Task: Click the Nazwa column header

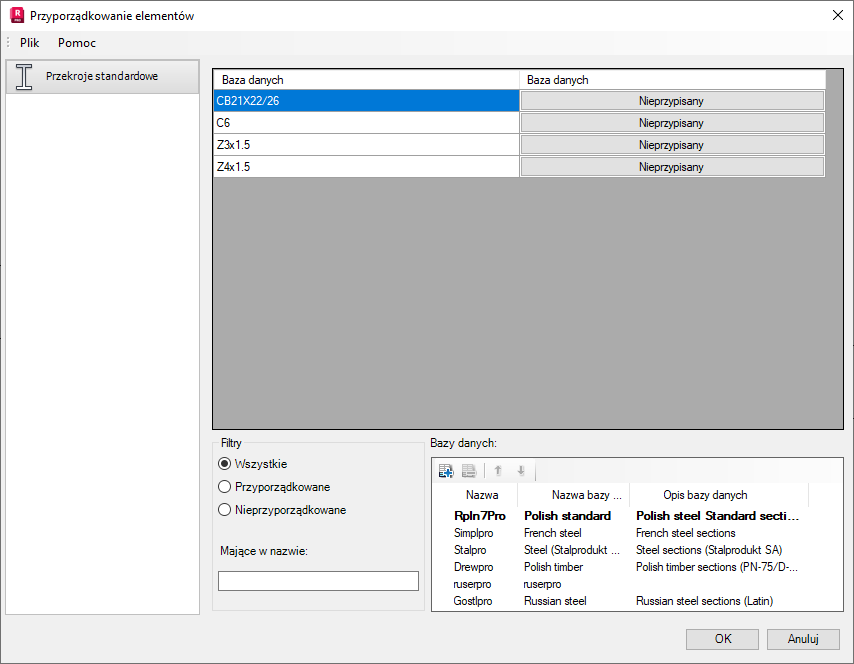Action: point(481,495)
